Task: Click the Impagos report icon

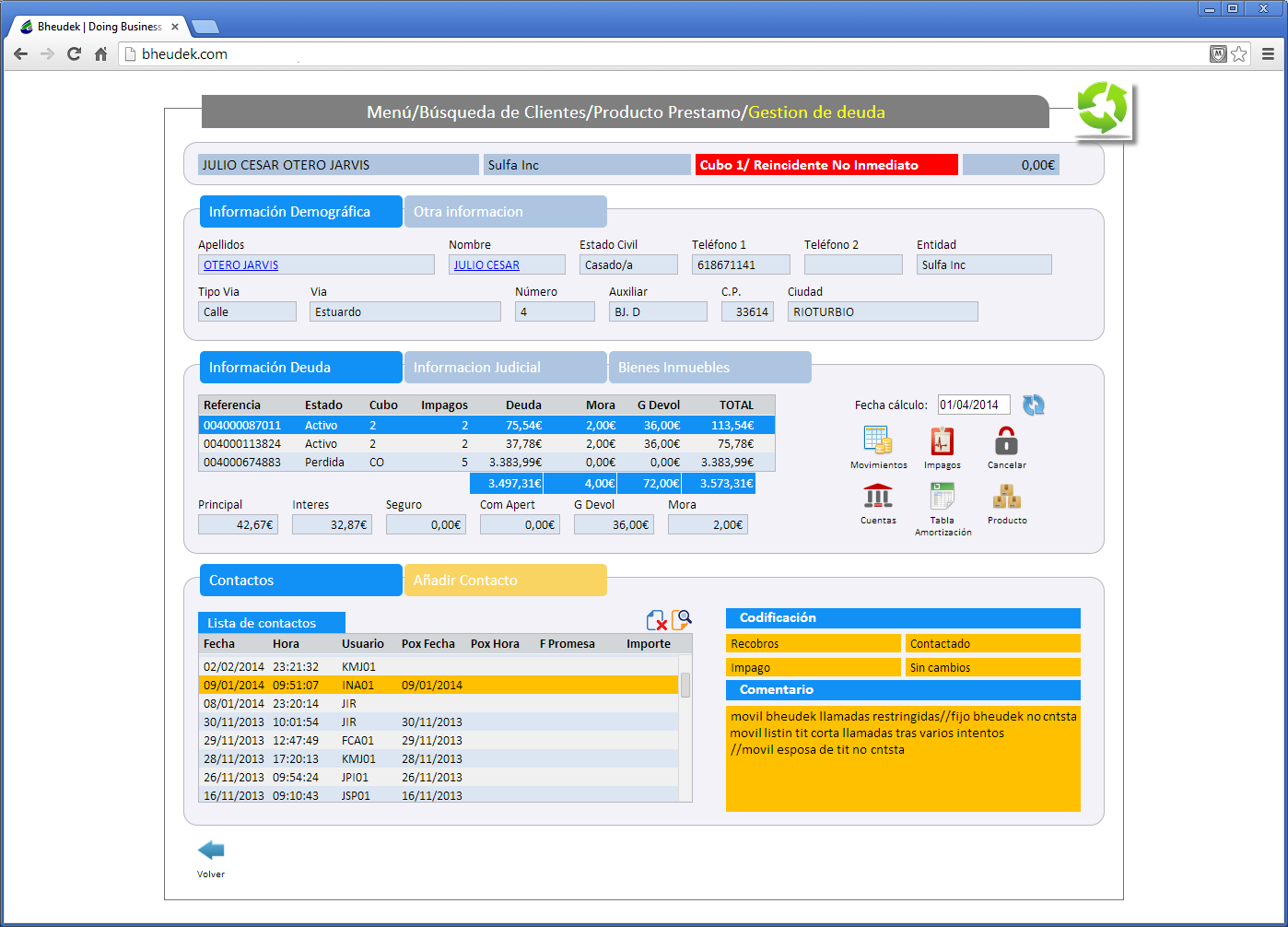Action: tap(942, 441)
